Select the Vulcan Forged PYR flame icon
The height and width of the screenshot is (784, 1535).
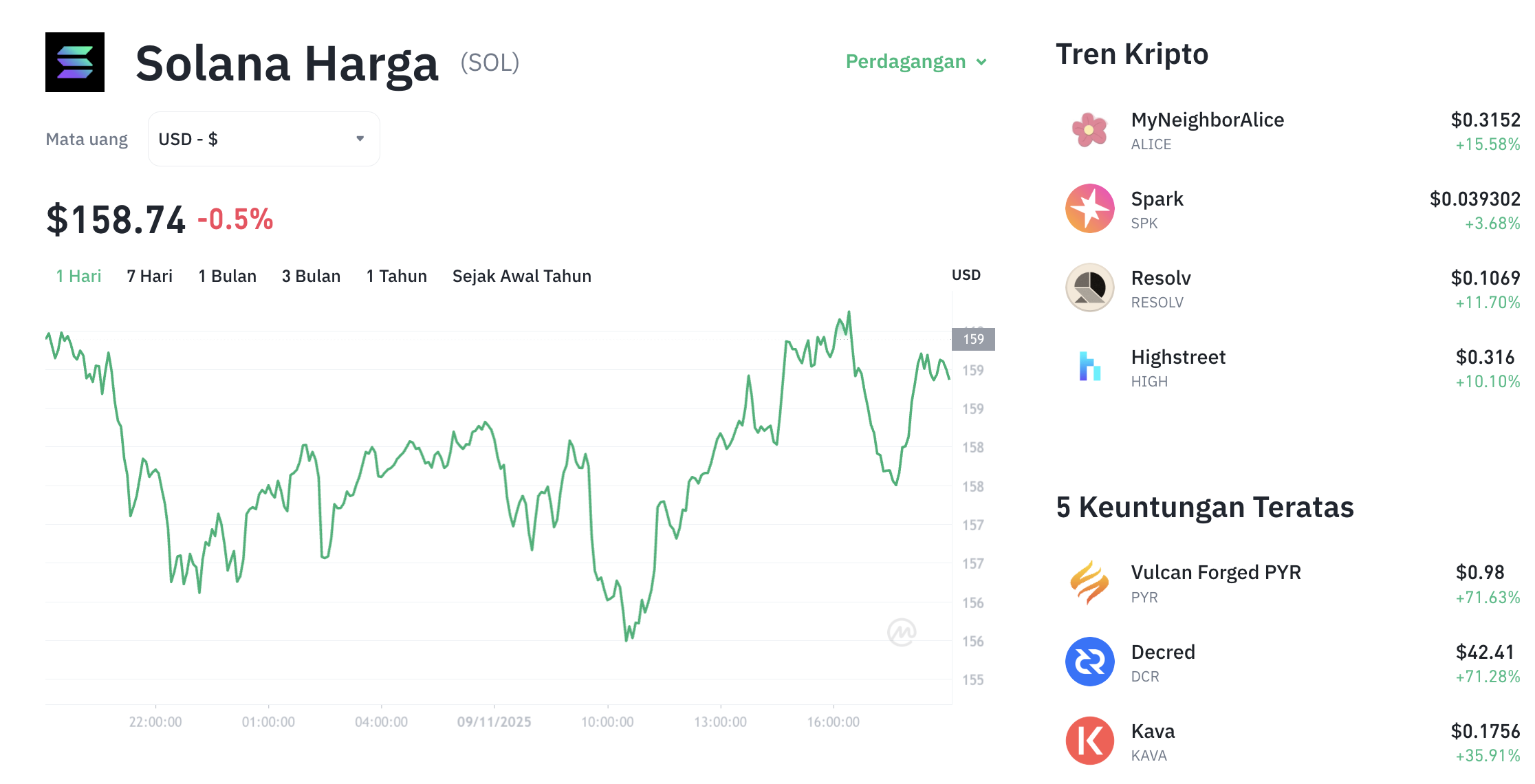(x=1089, y=582)
